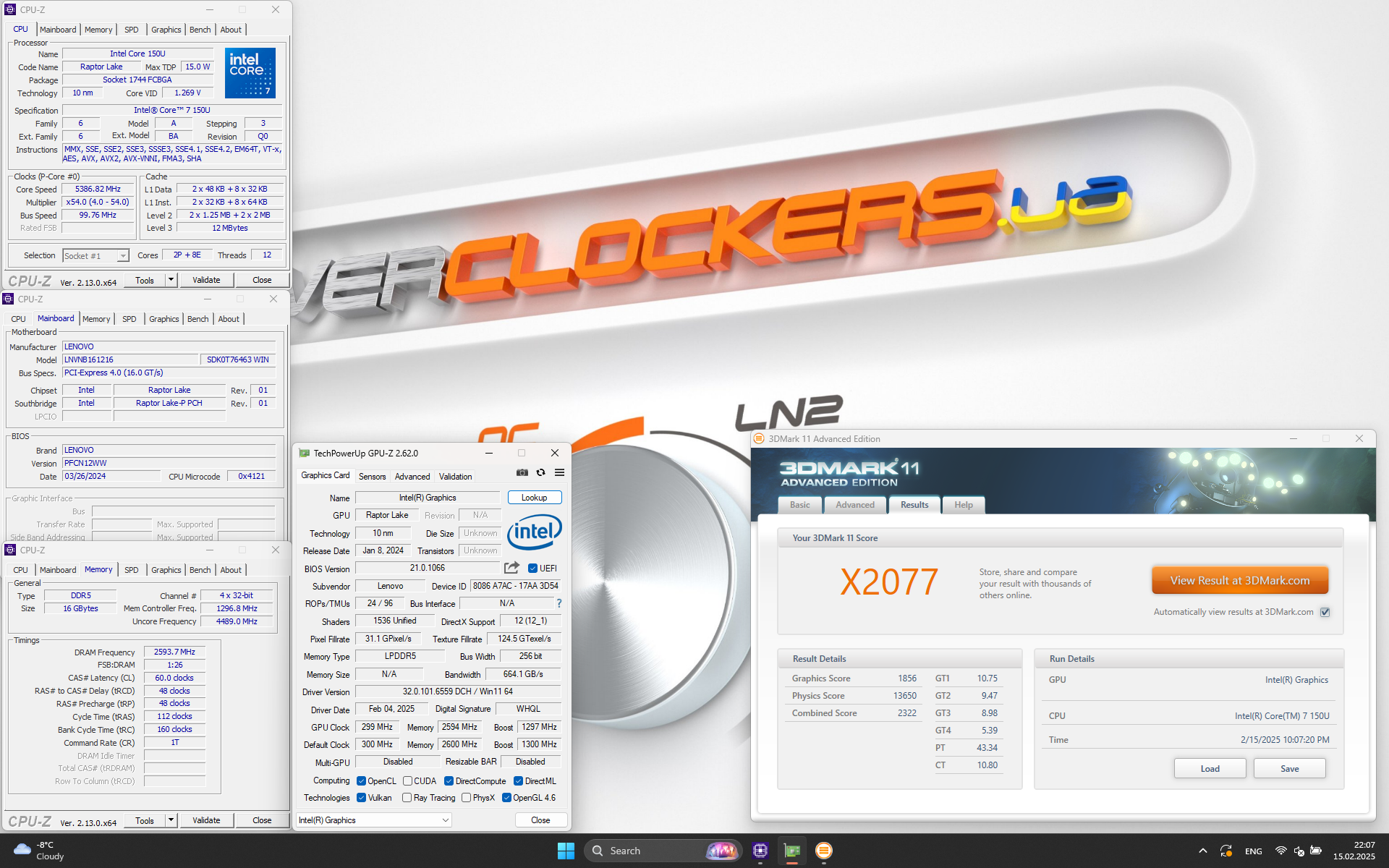This screenshot has width=1389, height=868.
Task: Switch to the Basic tab in 3DMark 11
Action: (x=799, y=505)
